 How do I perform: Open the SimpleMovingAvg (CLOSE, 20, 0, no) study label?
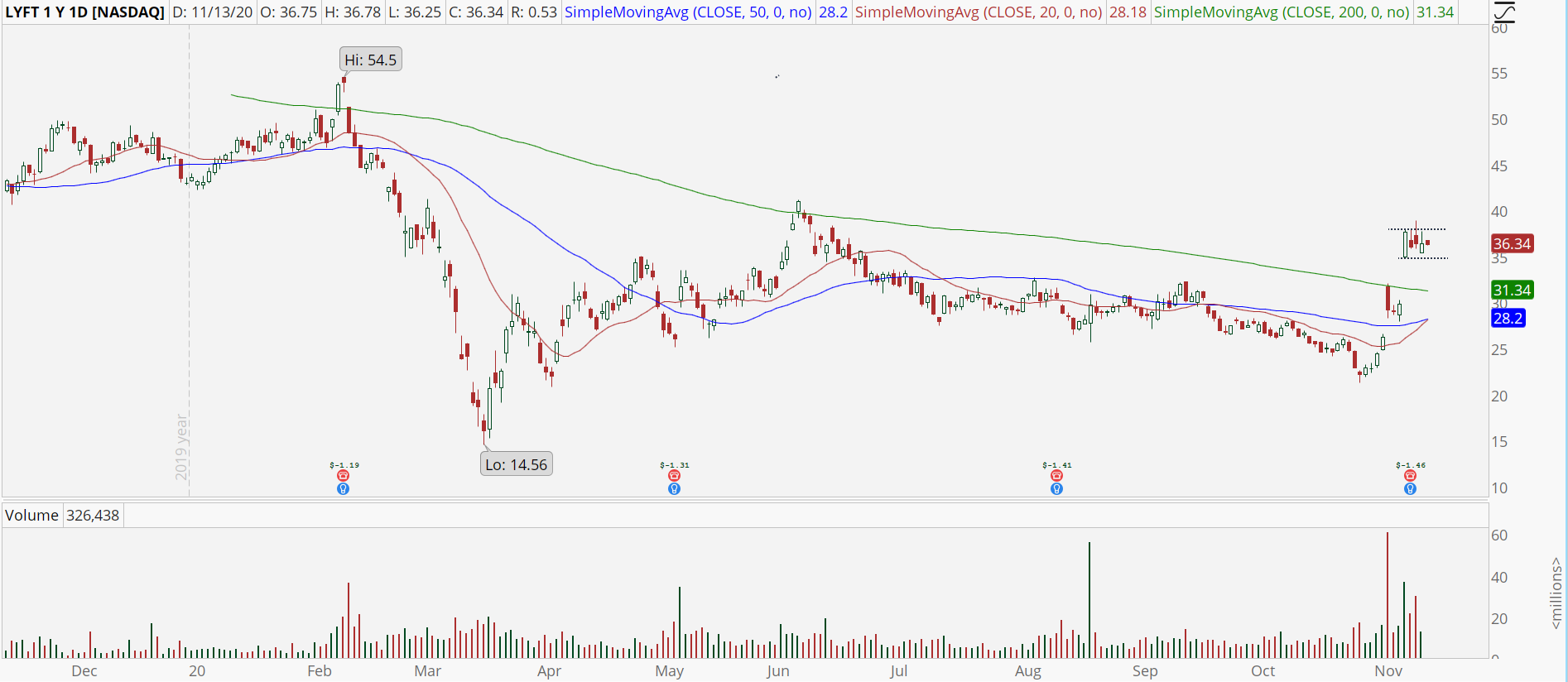click(x=979, y=12)
